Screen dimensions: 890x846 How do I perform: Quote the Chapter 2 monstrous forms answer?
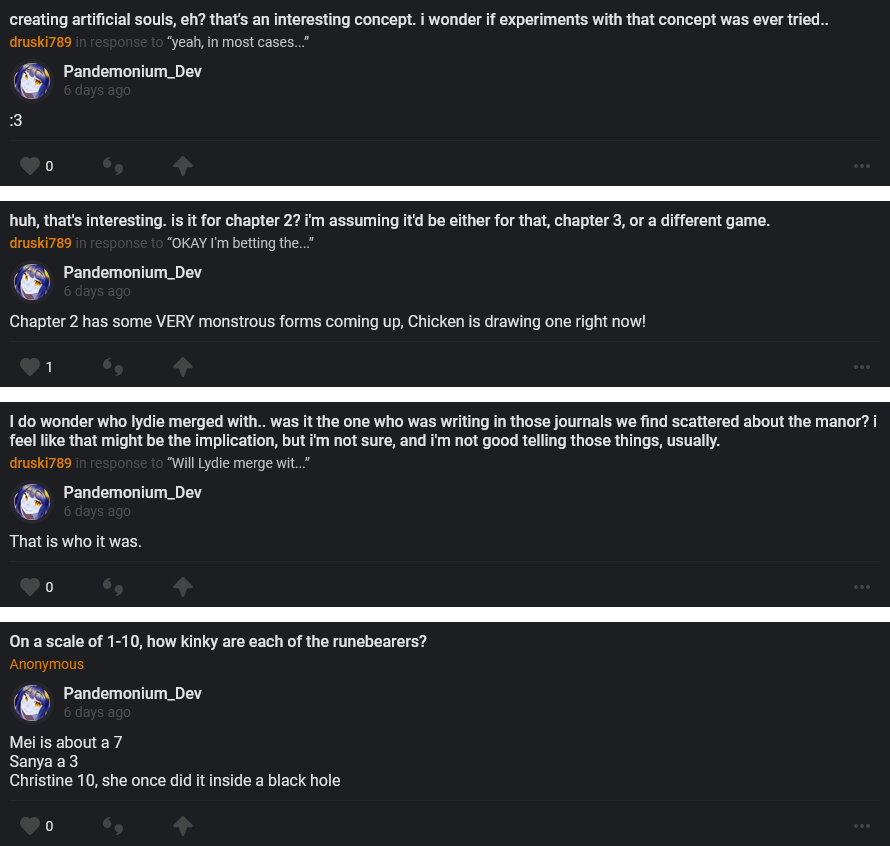tap(113, 367)
